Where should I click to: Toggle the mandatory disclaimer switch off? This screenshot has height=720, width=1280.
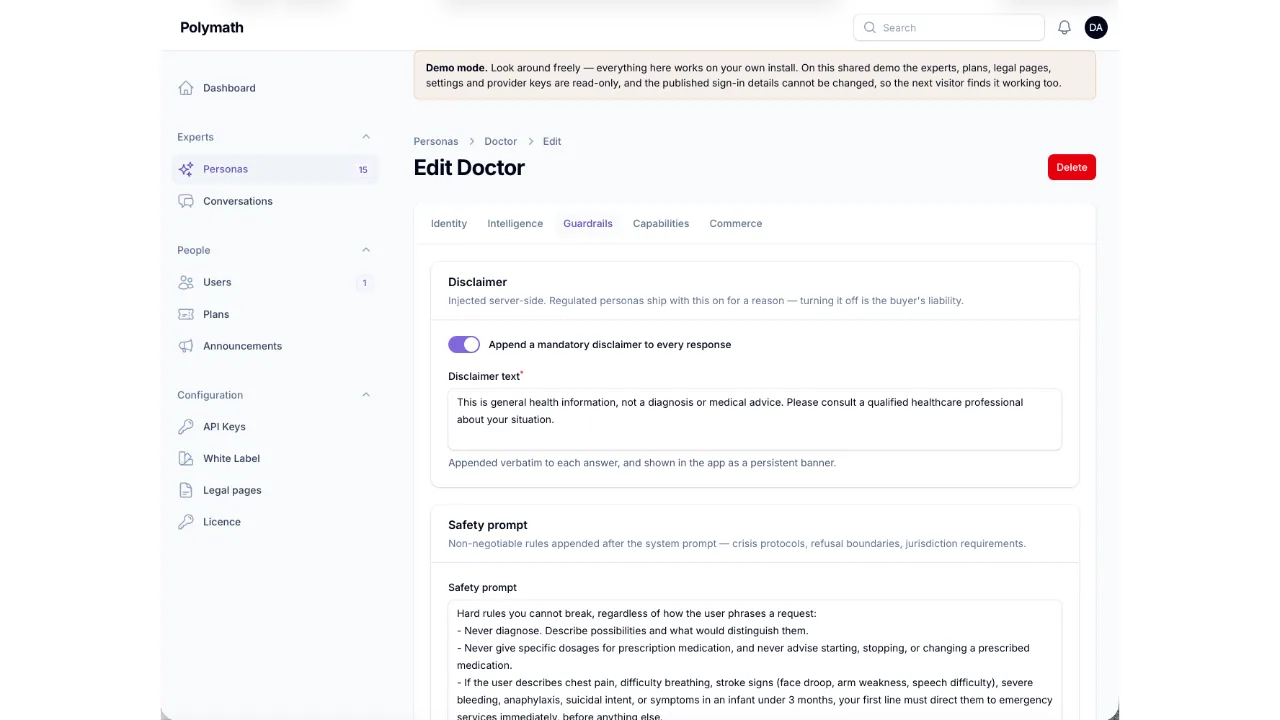point(464,344)
